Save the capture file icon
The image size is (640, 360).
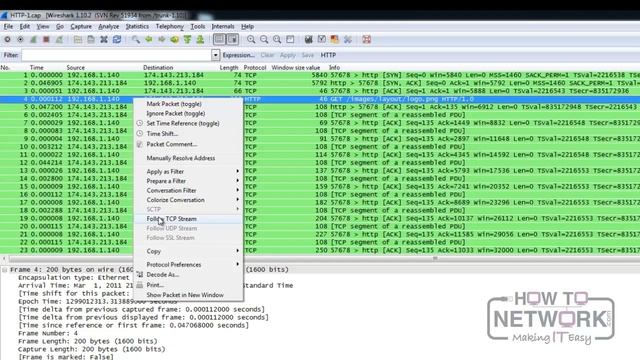(x=91, y=40)
